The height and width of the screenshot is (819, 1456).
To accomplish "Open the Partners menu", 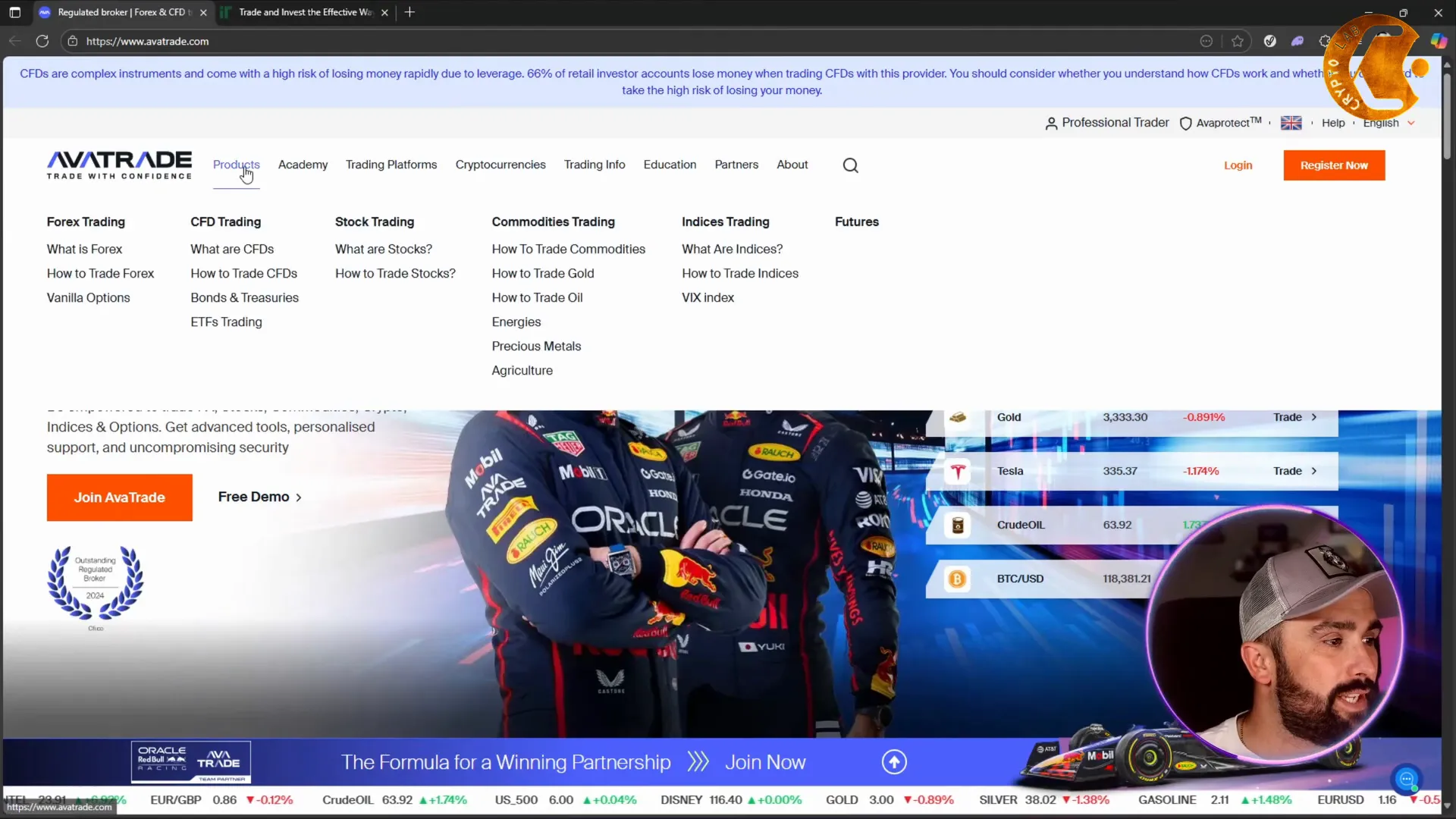I will [x=736, y=165].
